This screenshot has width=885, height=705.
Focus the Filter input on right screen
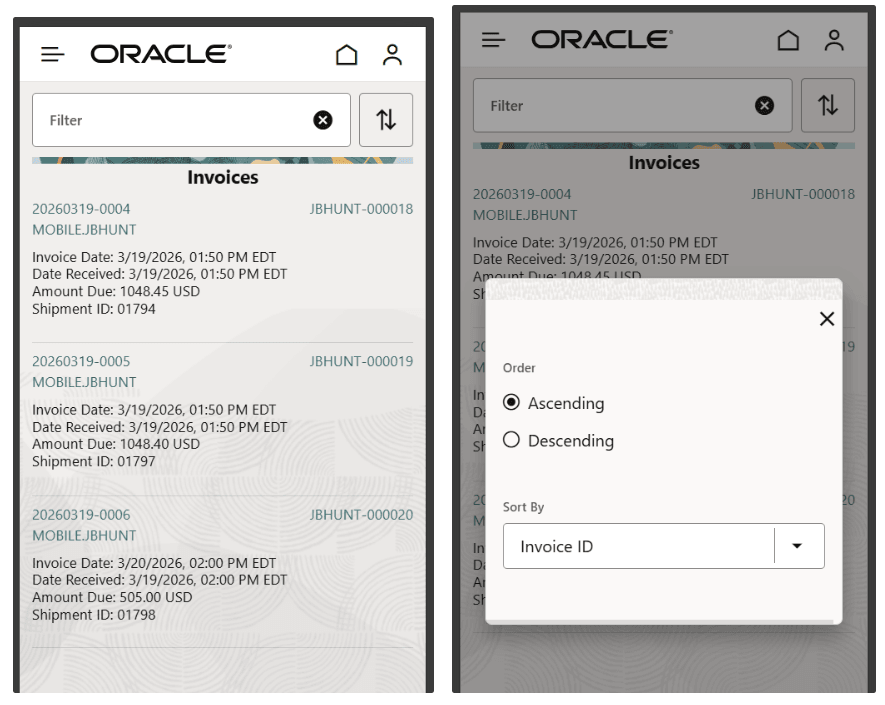click(632, 105)
